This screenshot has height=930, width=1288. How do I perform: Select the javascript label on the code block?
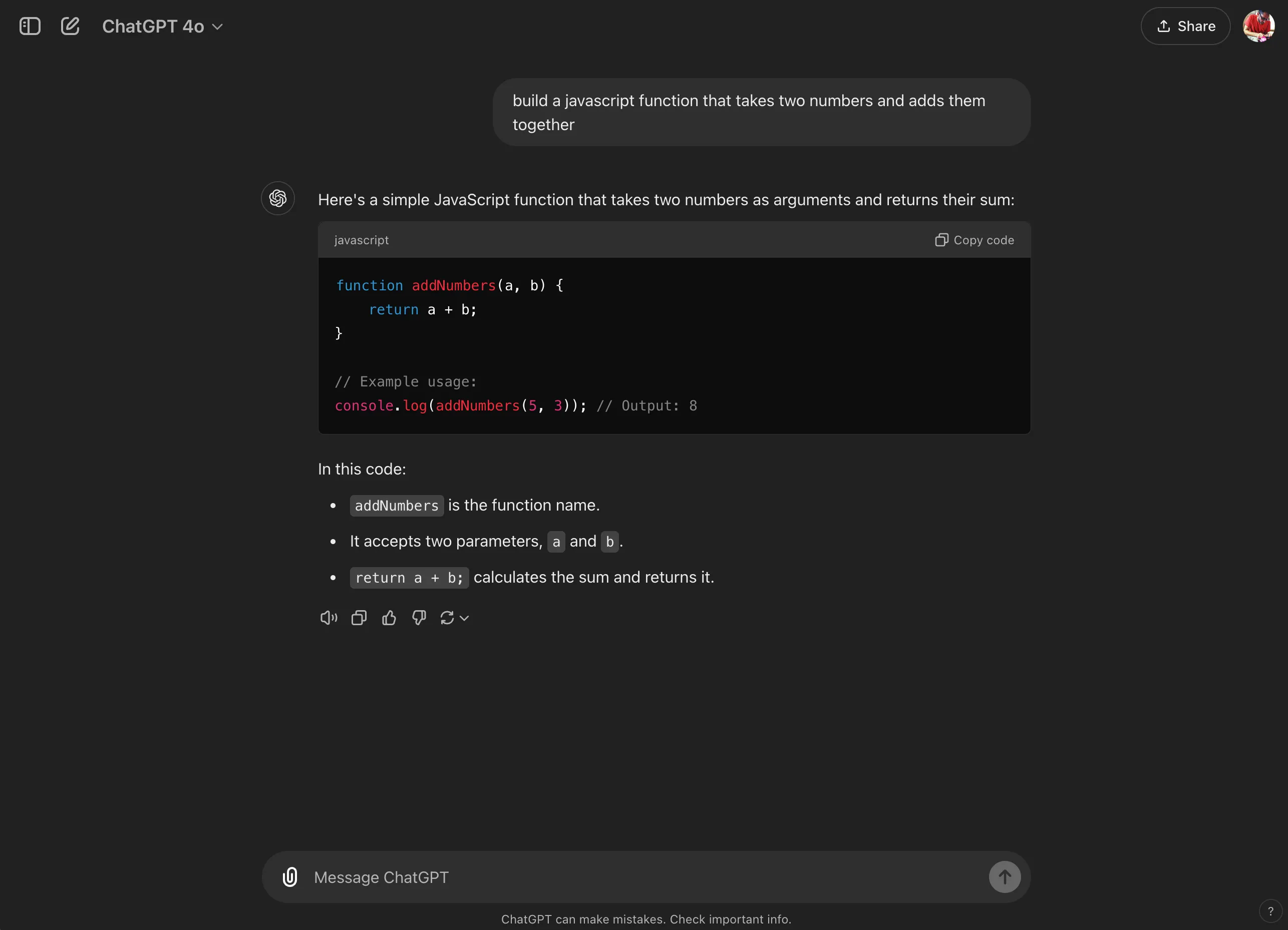pyautogui.click(x=361, y=240)
